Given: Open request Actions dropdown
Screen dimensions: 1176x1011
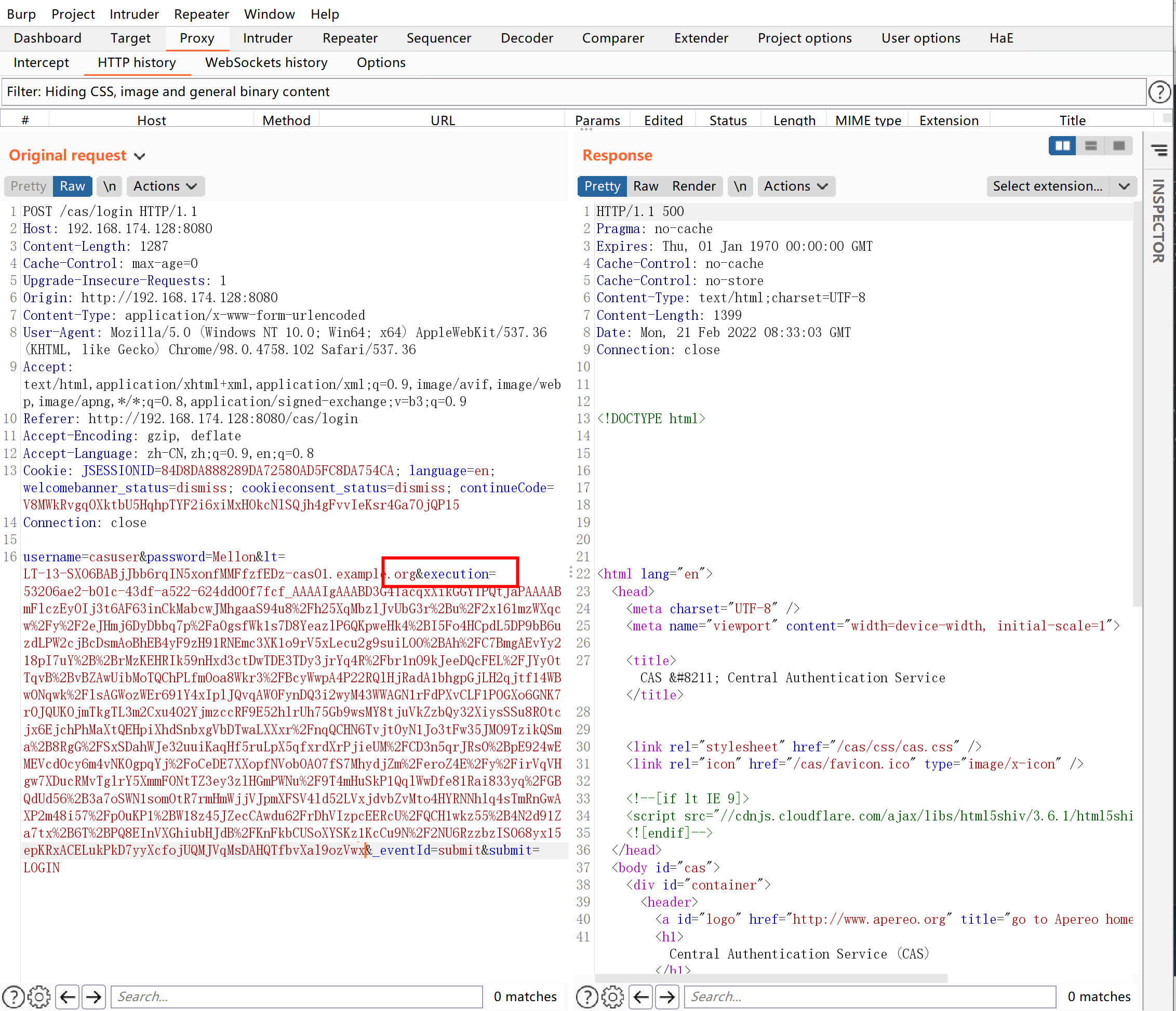Looking at the screenshot, I should [x=165, y=186].
